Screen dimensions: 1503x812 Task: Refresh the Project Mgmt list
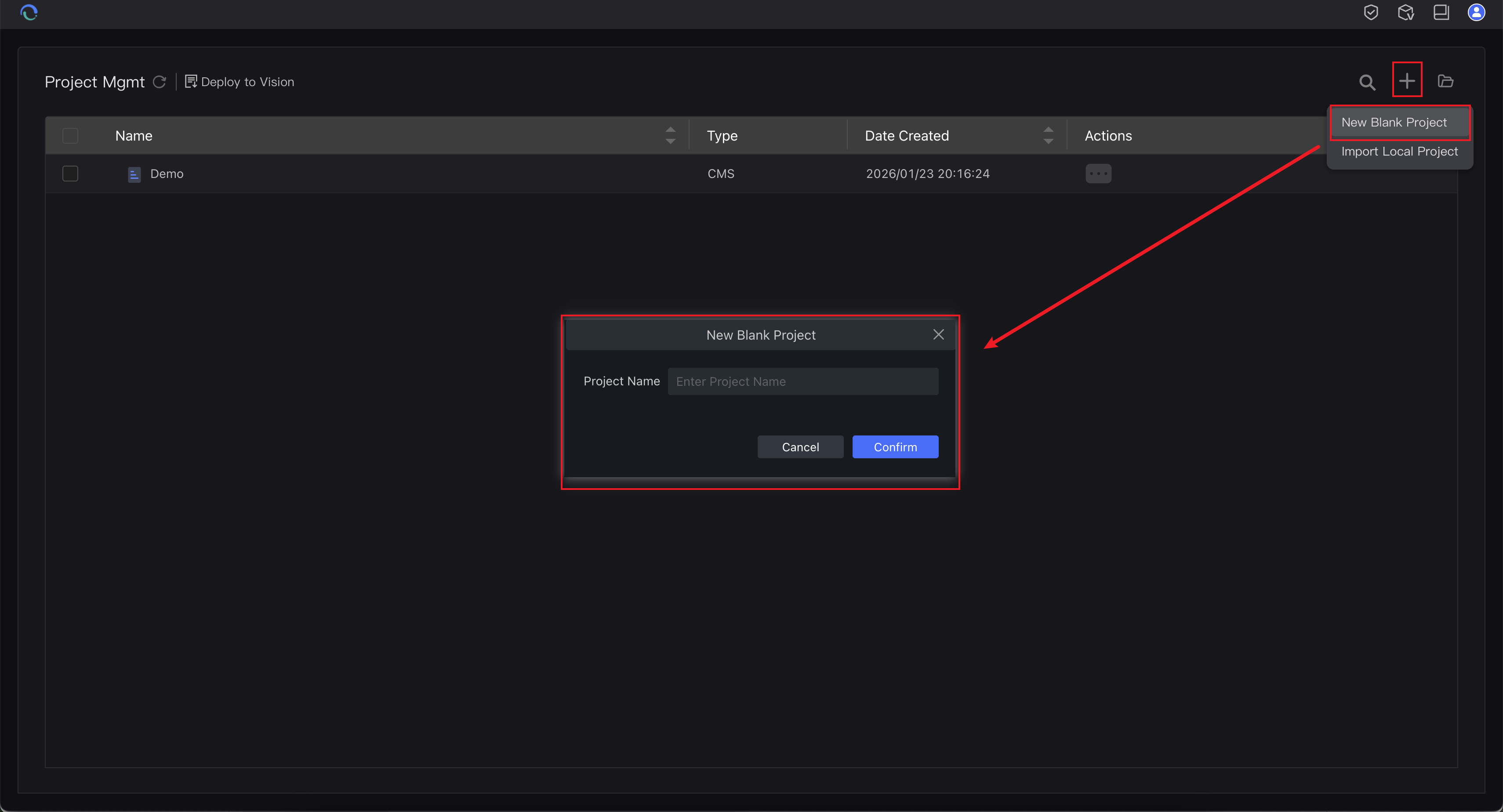159,82
